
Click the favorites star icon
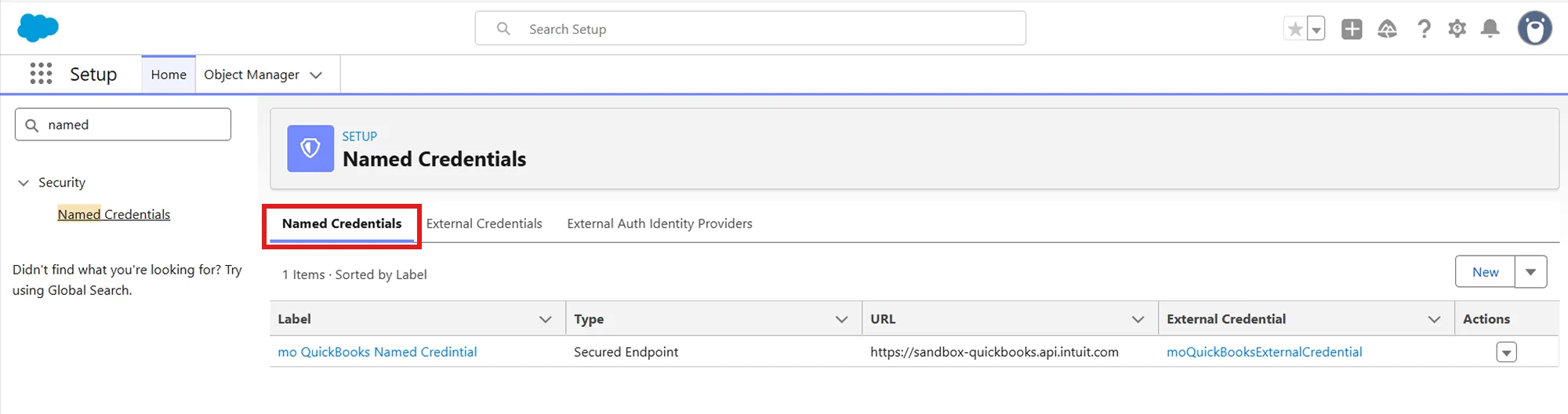click(x=1295, y=29)
